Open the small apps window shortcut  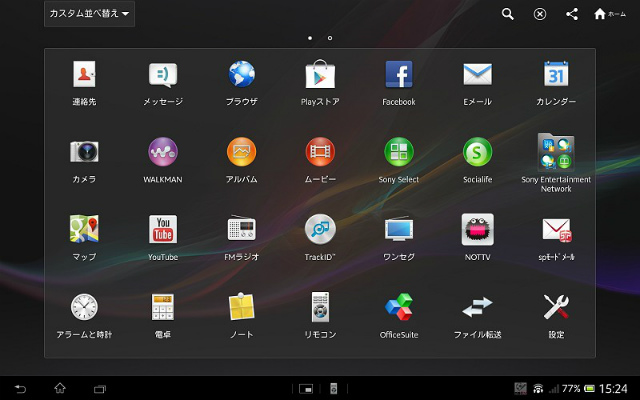click(306, 389)
